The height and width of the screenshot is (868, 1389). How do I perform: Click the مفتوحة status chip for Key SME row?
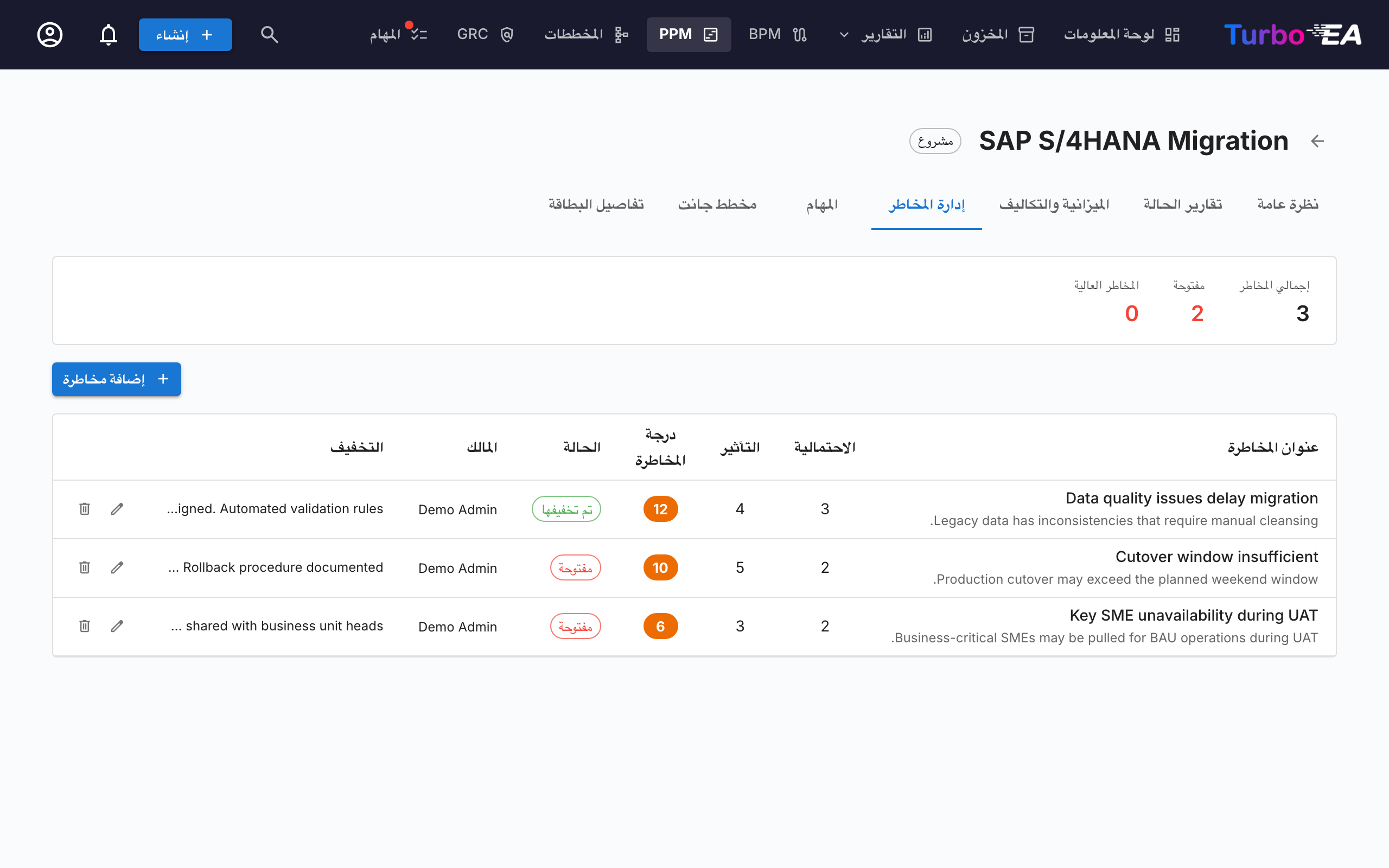click(576, 626)
